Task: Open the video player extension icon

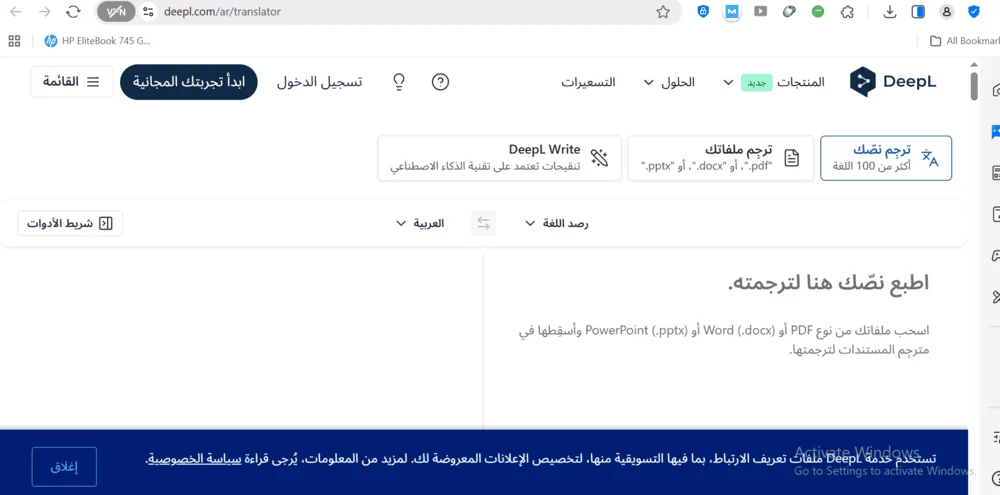Action: pyautogui.click(x=760, y=11)
